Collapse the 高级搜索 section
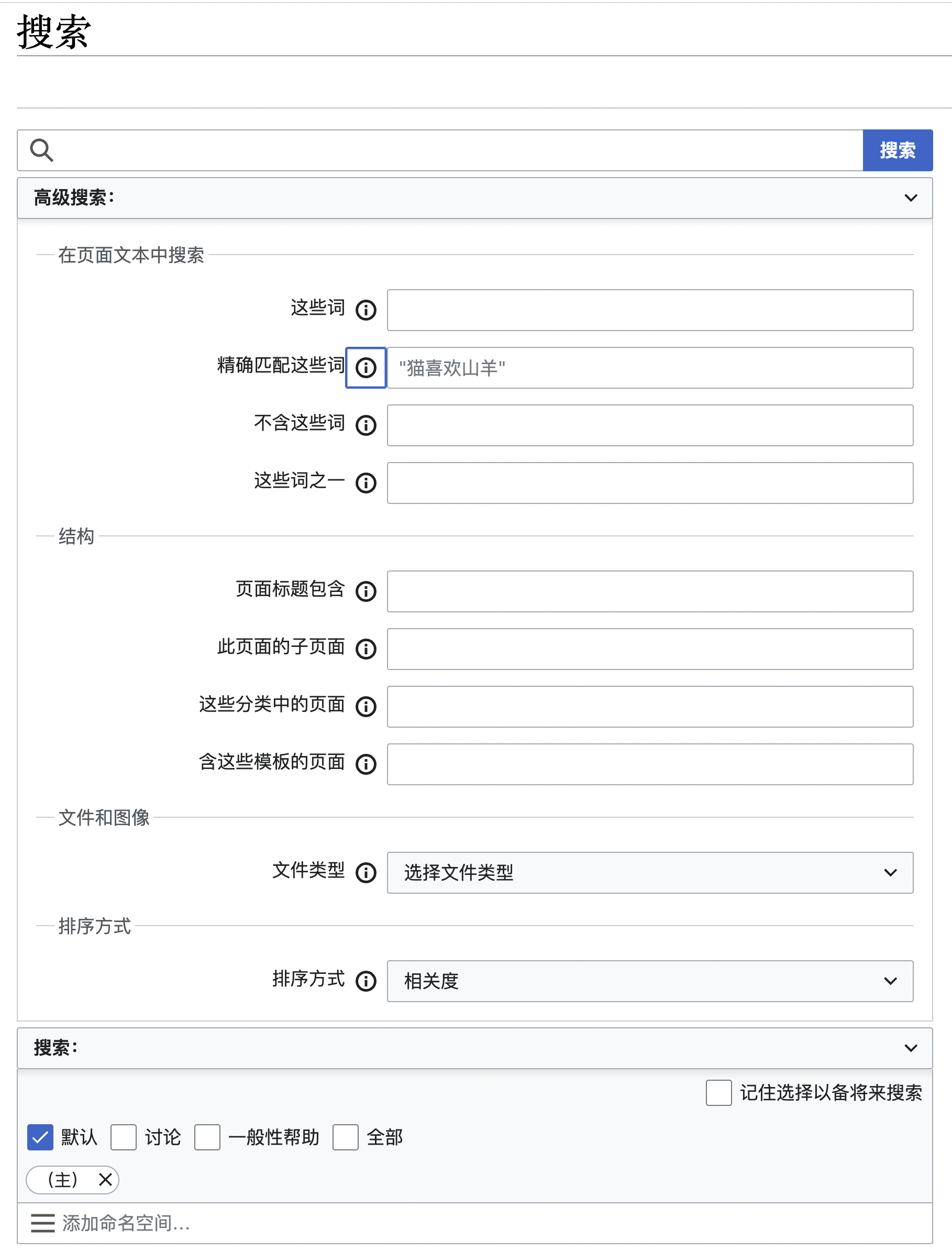 click(x=475, y=198)
